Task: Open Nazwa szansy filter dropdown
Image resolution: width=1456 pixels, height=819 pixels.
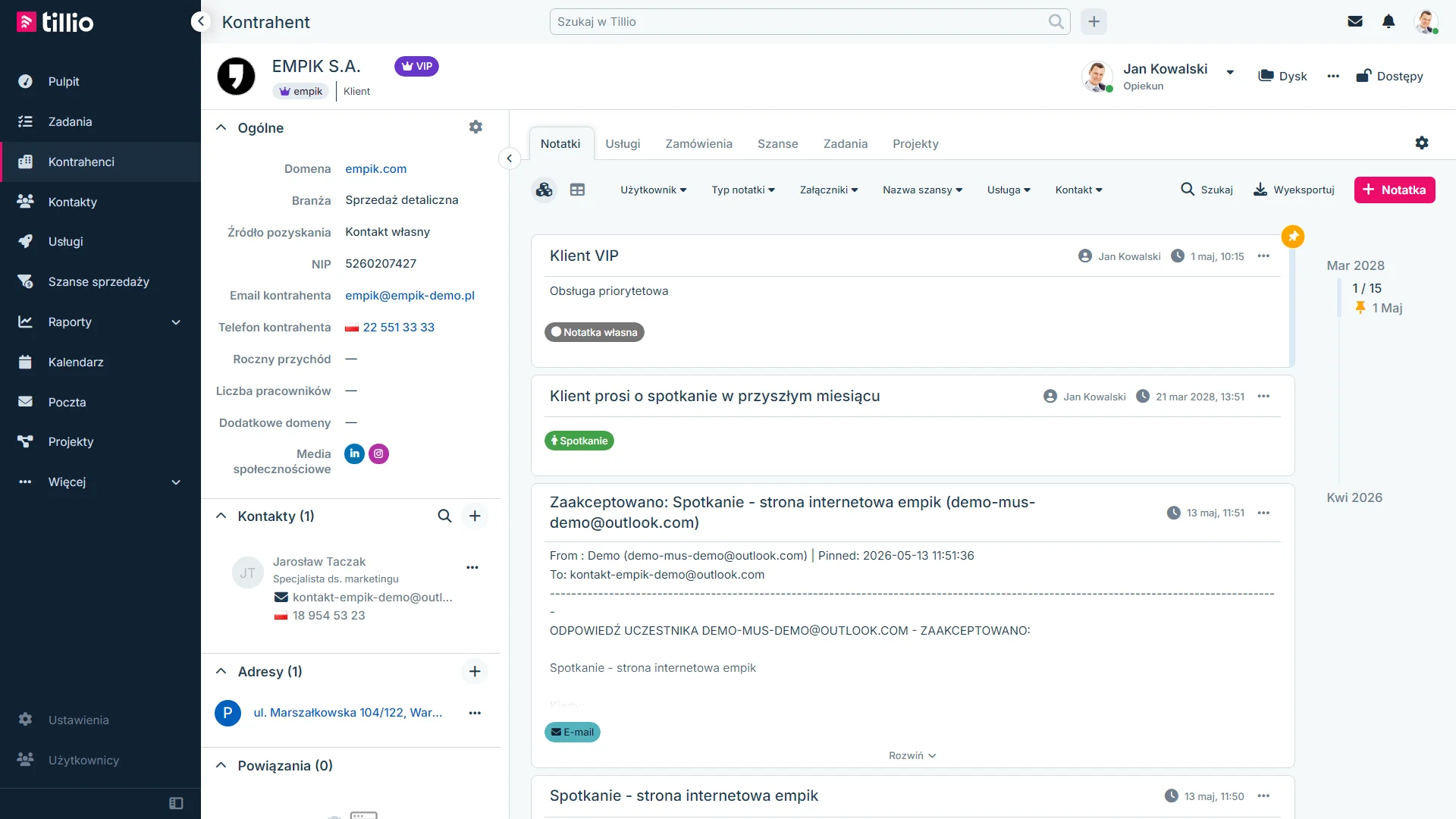Action: [922, 190]
